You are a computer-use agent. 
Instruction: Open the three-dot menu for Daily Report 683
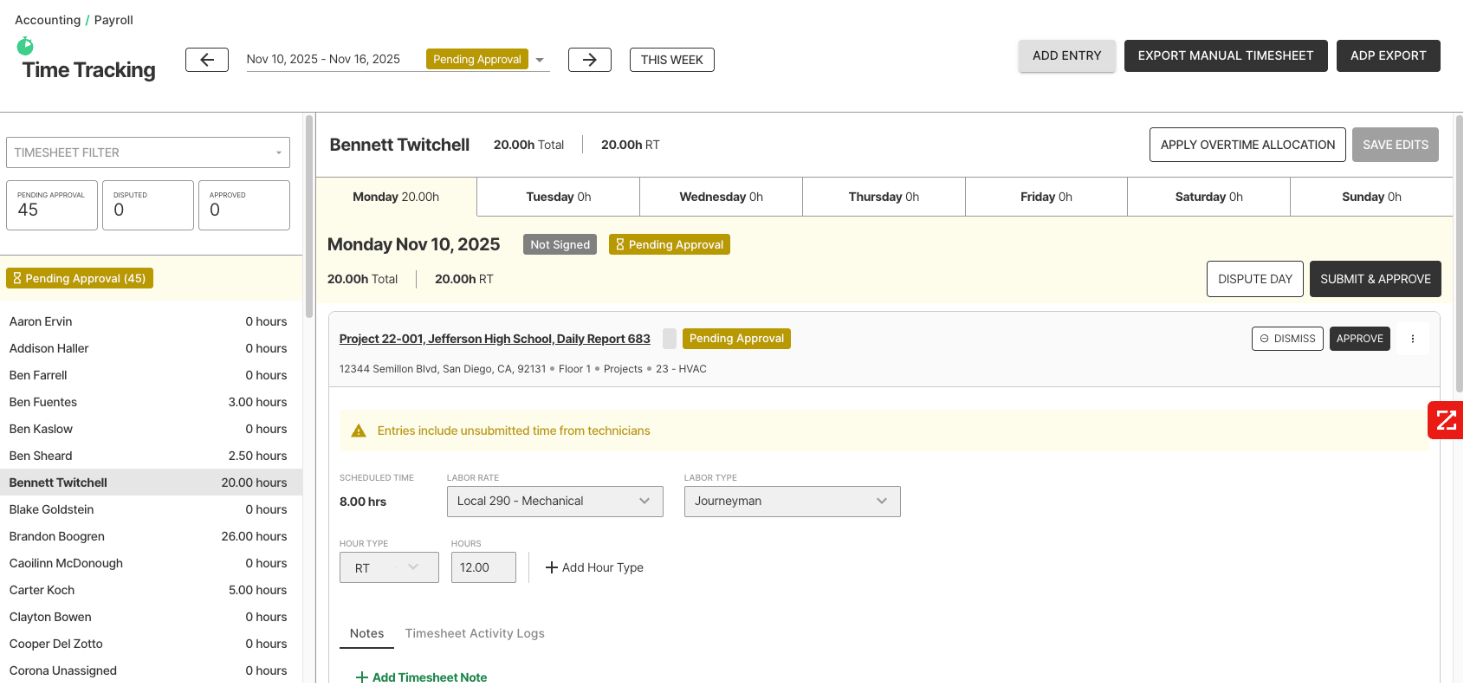coord(1412,339)
